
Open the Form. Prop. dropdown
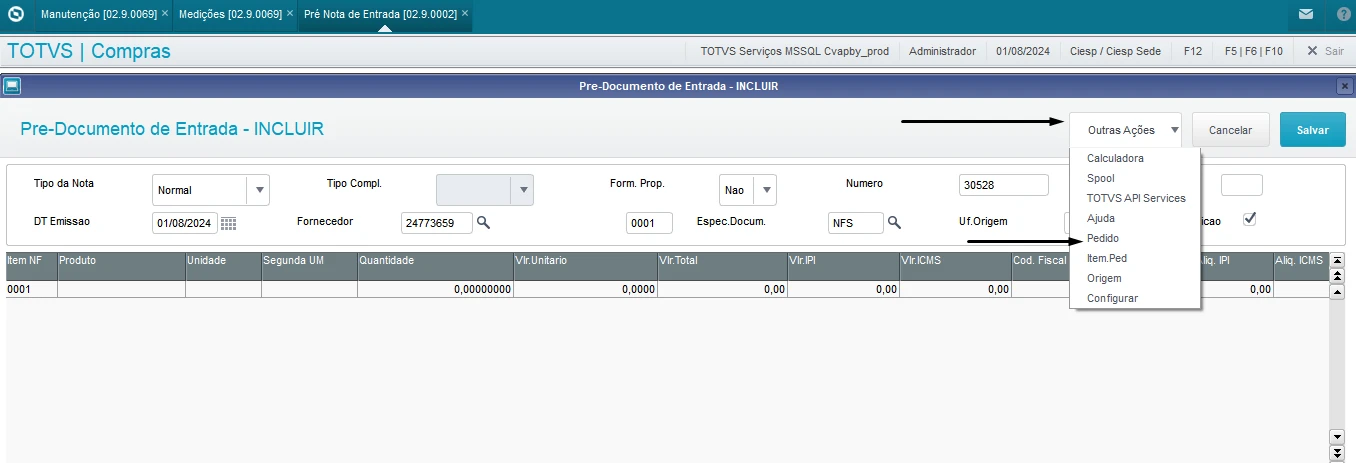pyautogui.click(x=765, y=189)
